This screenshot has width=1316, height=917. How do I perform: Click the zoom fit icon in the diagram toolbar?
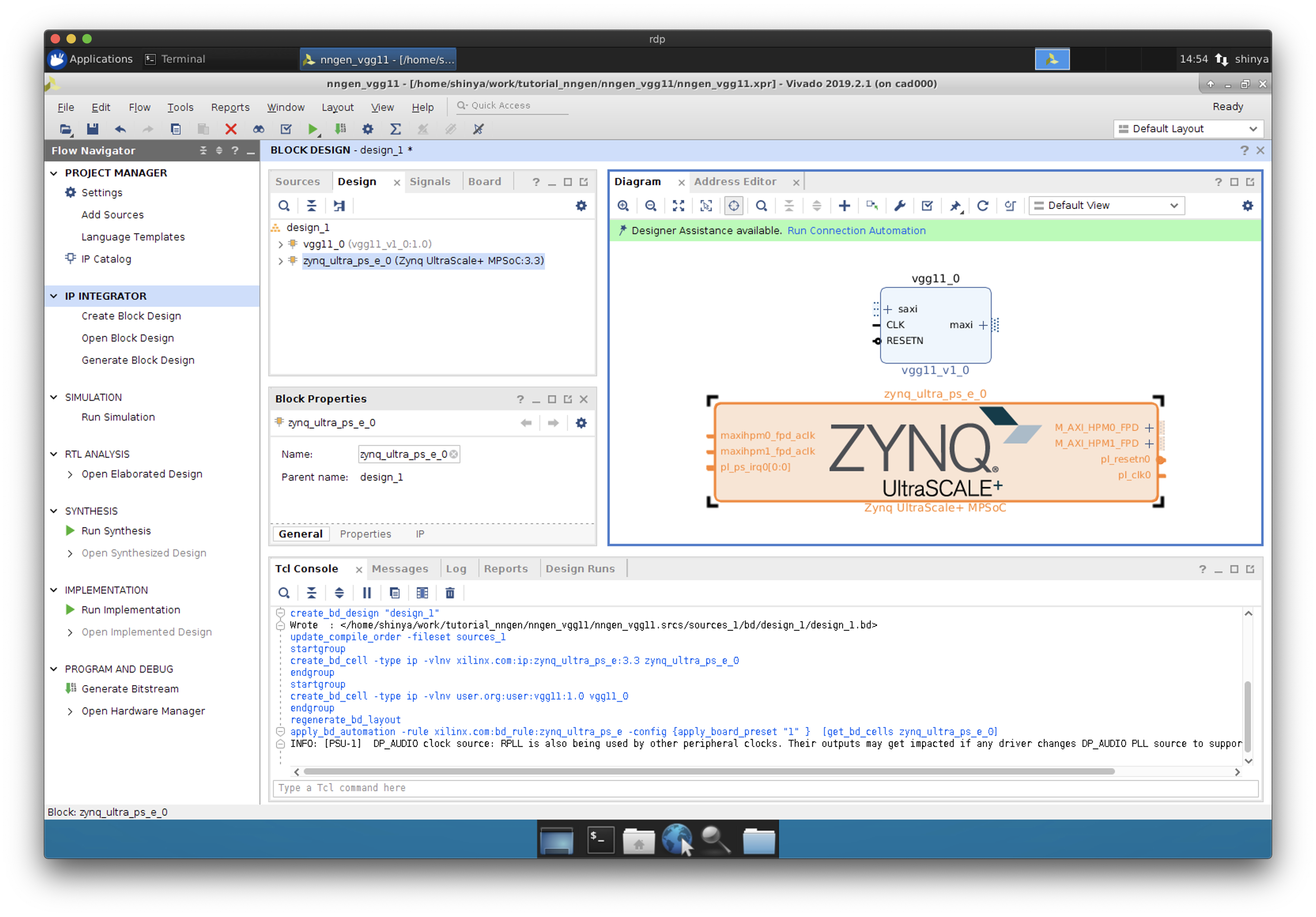tap(678, 206)
